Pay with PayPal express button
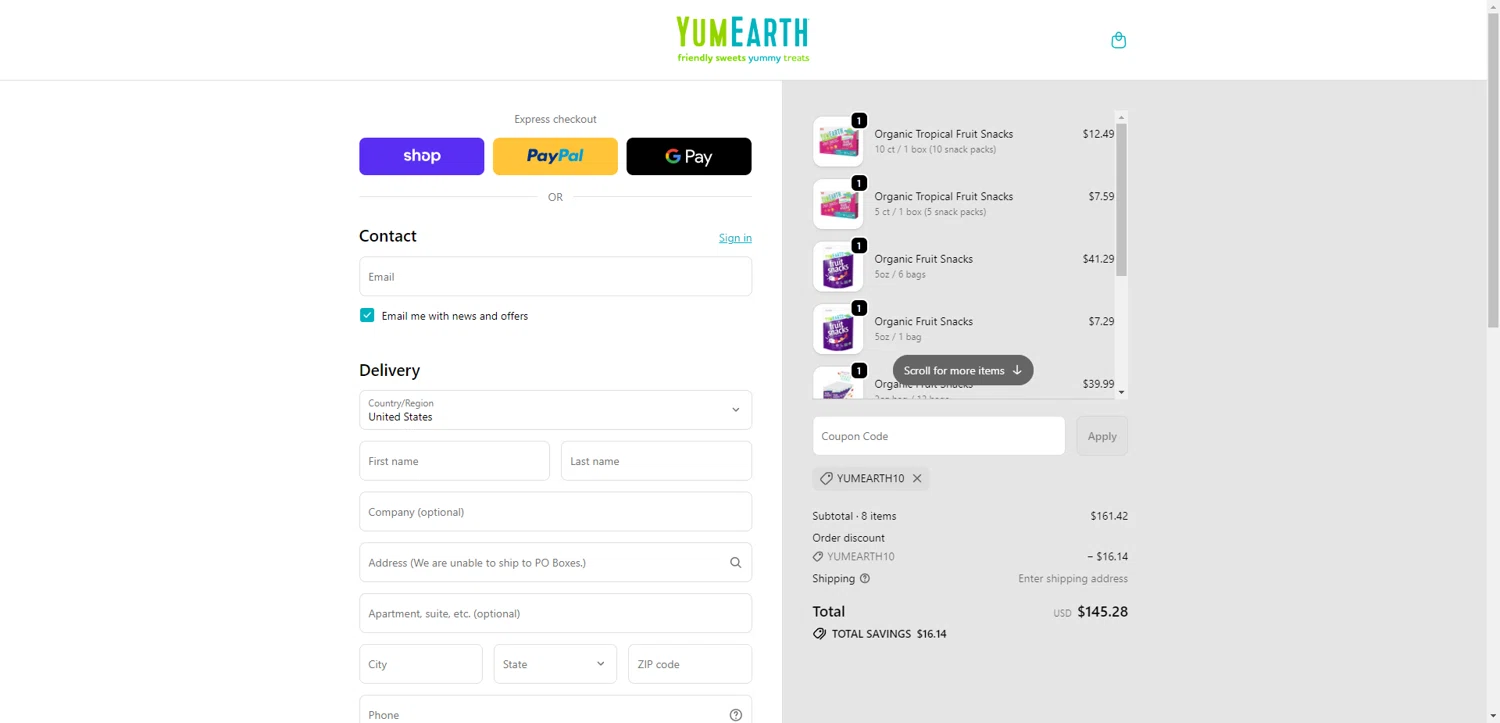 [555, 156]
